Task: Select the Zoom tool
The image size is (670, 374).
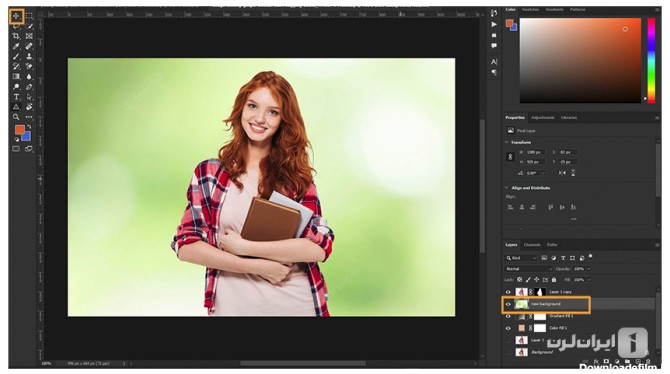Action: (16, 117)
